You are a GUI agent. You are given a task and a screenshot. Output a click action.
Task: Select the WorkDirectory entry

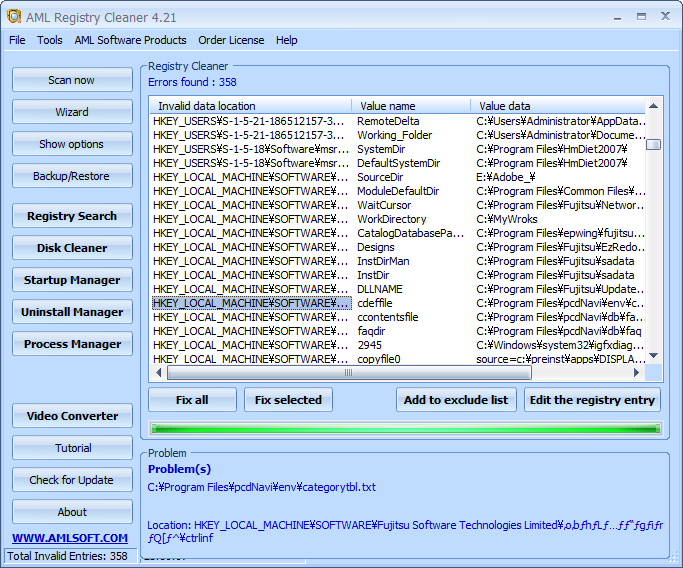(x=398, y=219)
